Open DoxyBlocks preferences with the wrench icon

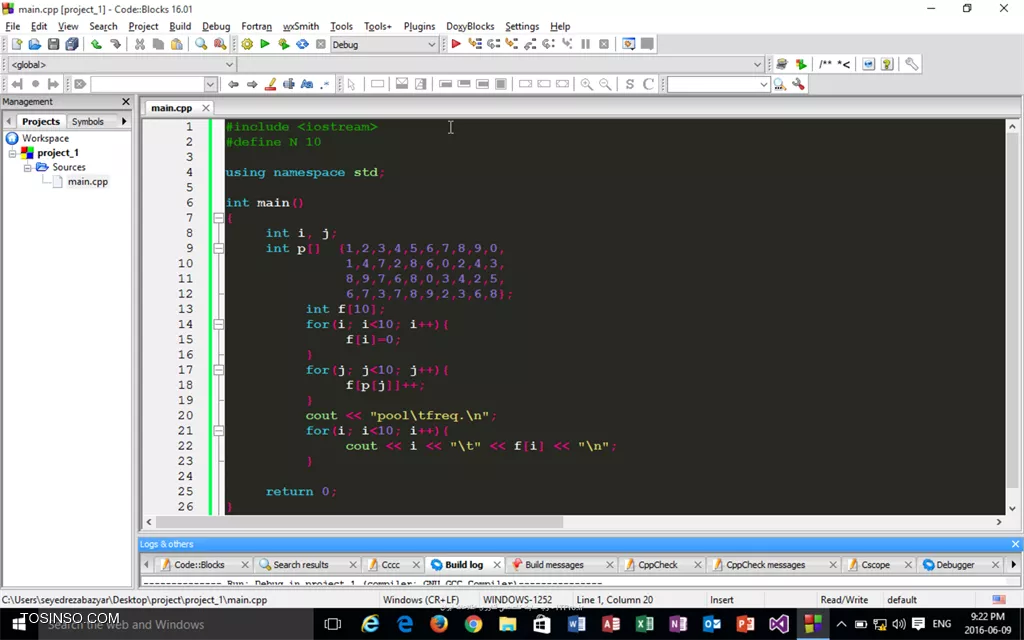pyautogui.click(x=912, y=64)
